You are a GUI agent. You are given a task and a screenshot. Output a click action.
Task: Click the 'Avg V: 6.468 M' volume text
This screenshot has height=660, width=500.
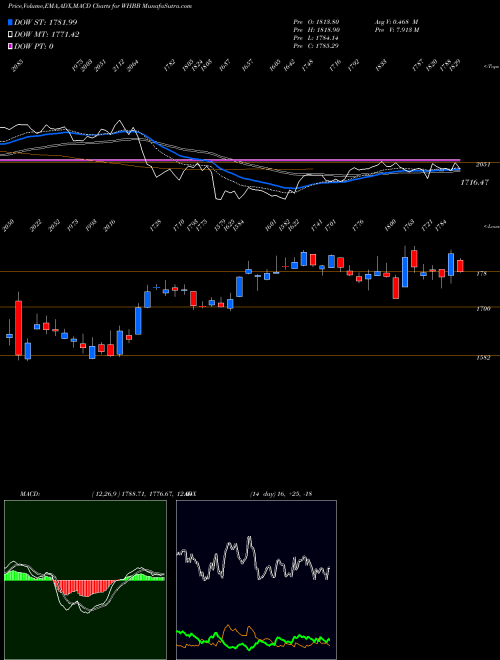(396, 21)
